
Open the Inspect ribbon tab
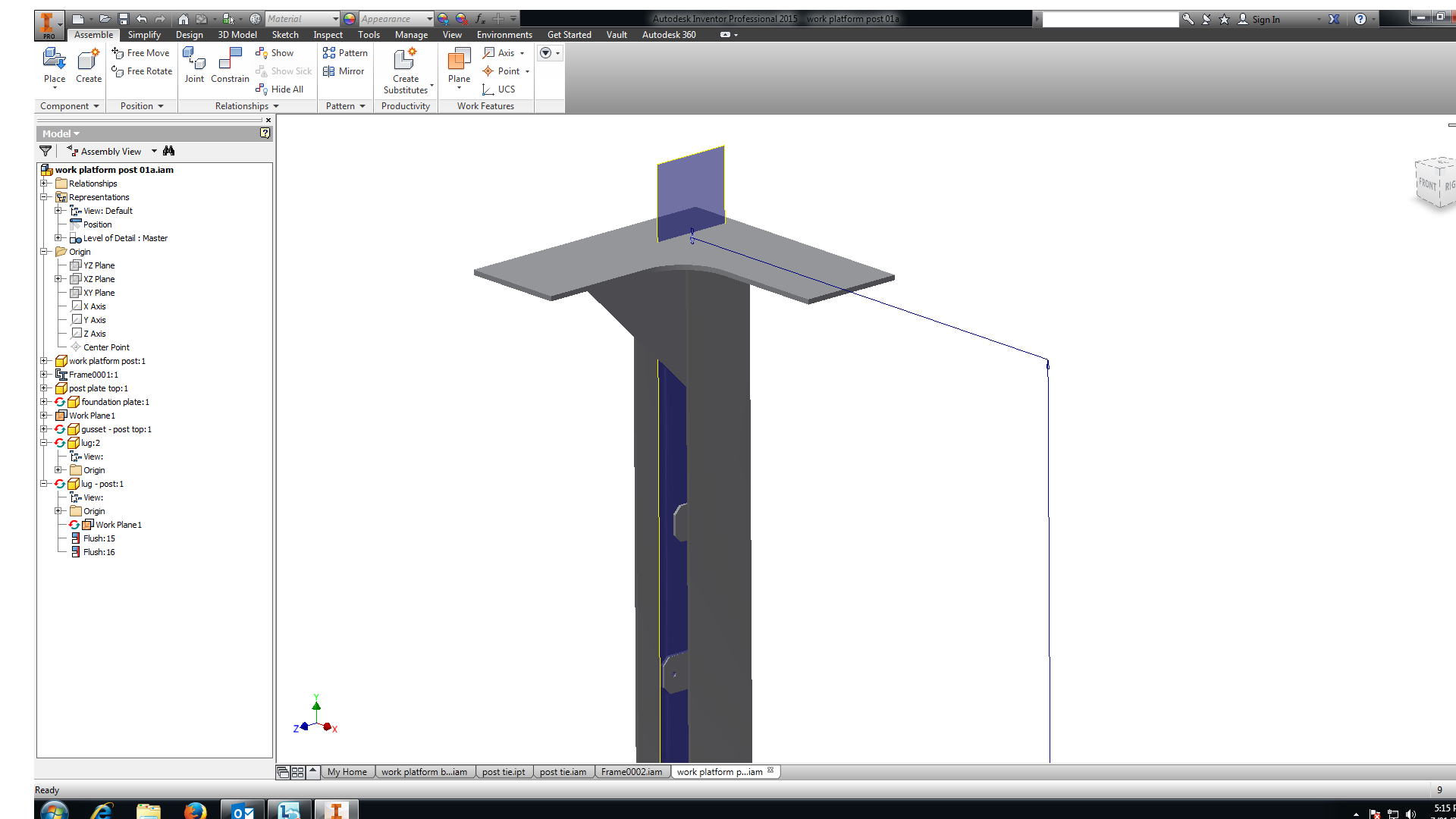(328, 35)
